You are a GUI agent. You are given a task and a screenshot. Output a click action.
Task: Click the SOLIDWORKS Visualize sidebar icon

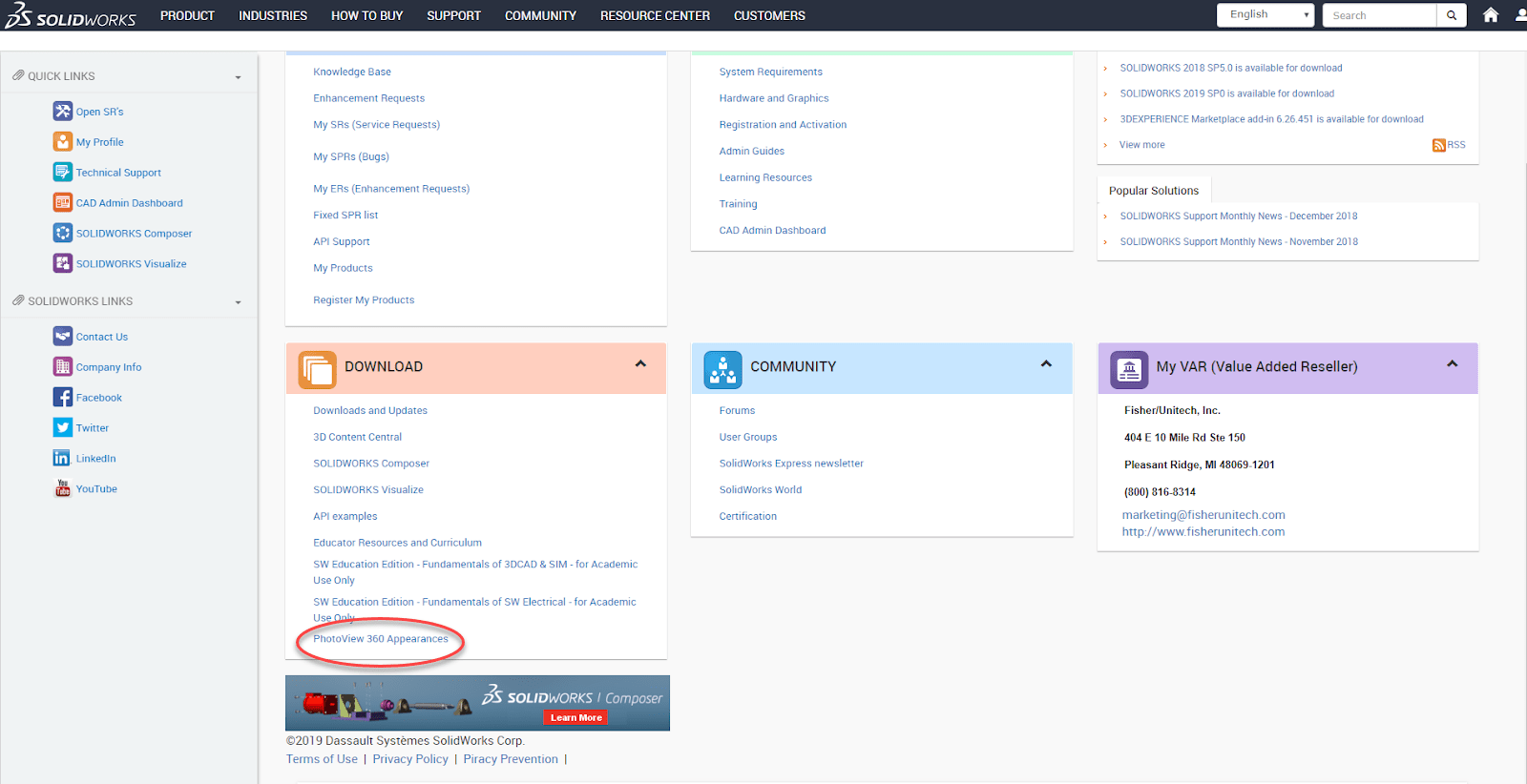pyautogui.click(x=63, y=263)
